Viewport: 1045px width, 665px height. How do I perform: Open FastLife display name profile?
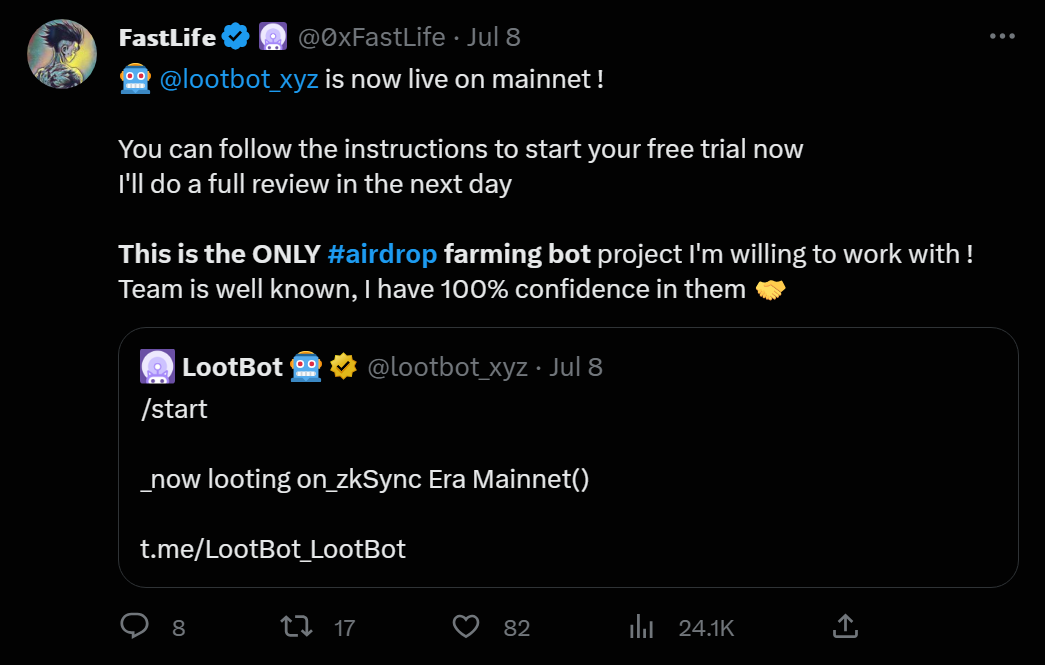[167, 38]
